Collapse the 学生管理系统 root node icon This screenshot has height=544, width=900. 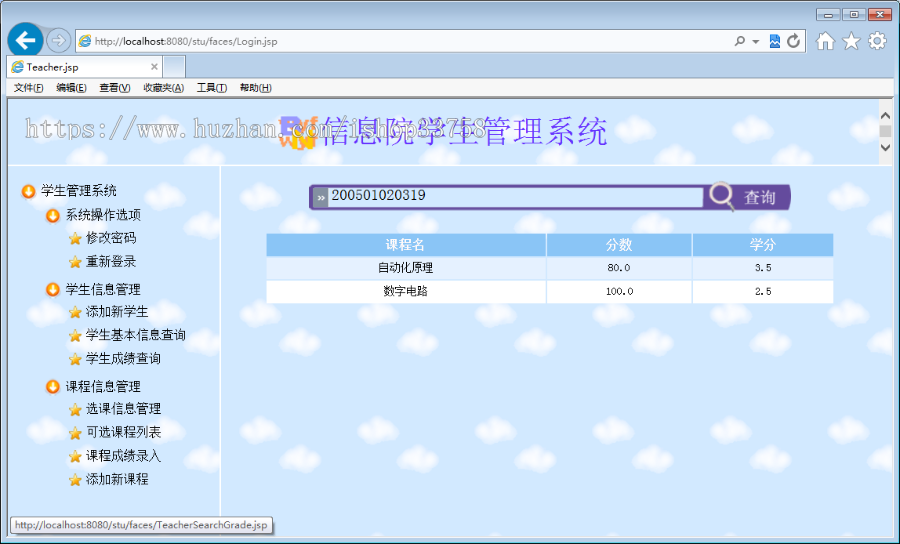coord(28,191)
